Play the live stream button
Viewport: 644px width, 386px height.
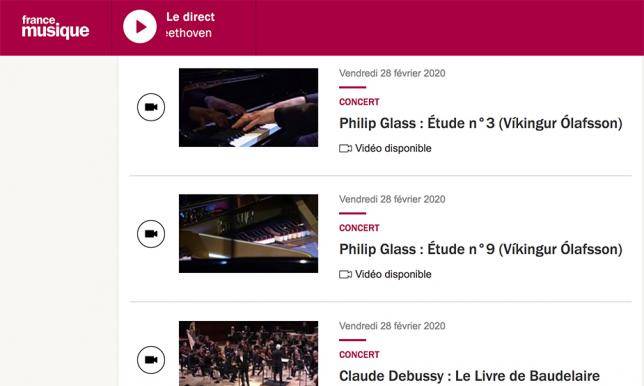(140, 27)
